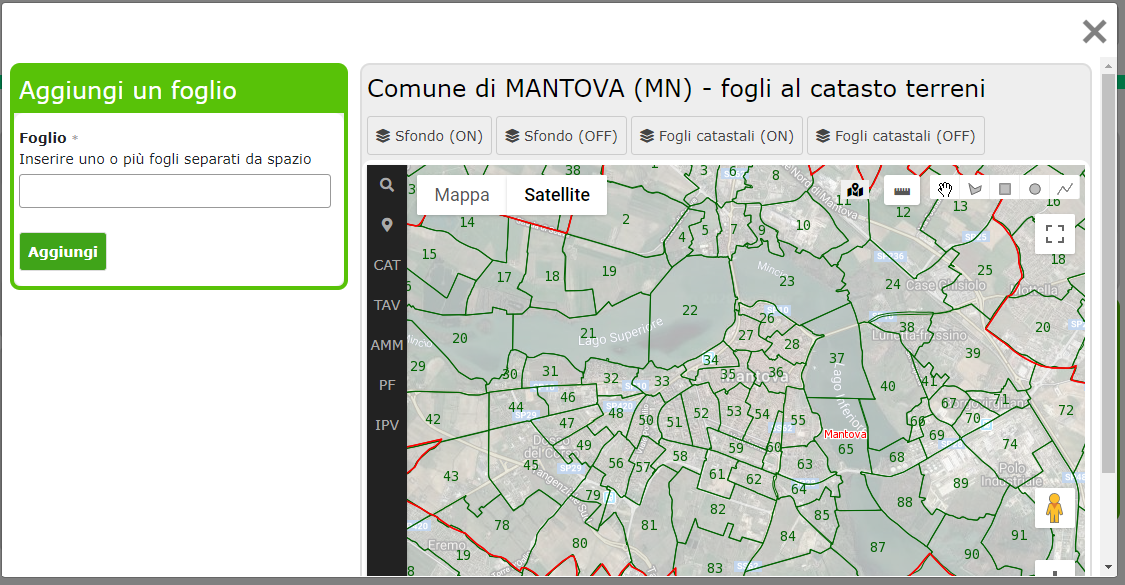The width and height of the screenshot is (1125, 585).
Task: Click sheet number 87 on the map
Action: [x=877, y=547]
